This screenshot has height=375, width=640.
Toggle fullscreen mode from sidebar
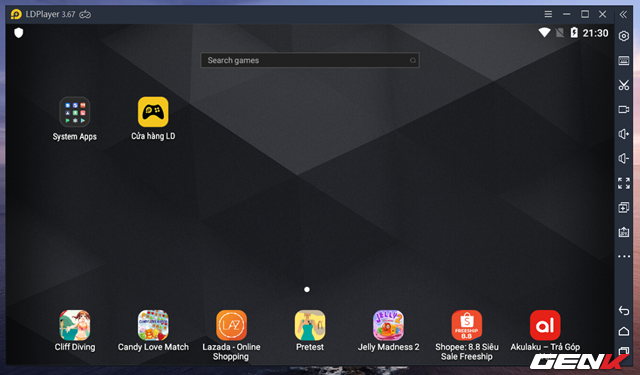pyautogui.click(x=624, y=183)
